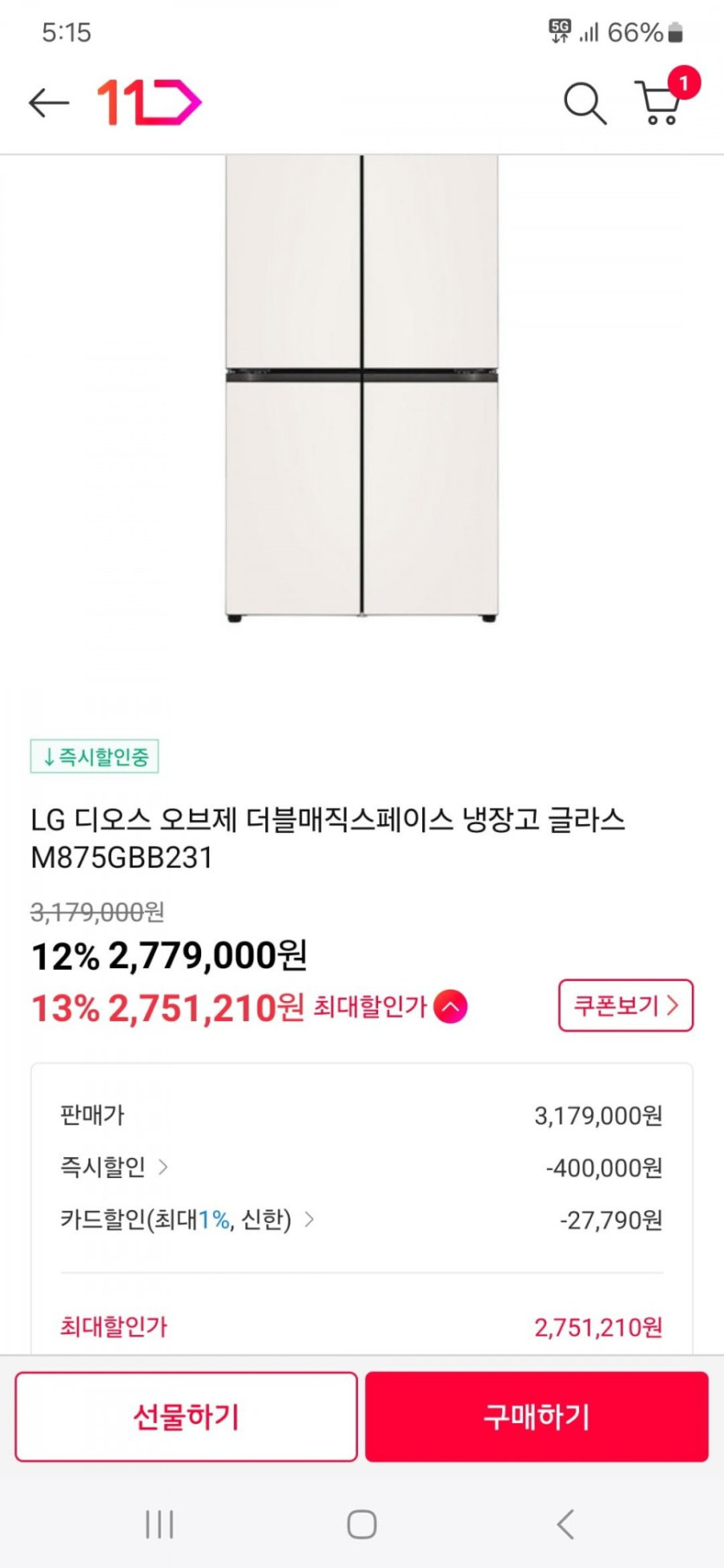The image size is (724, 1568).
Task: Tap the 5G signal indicator
Action: point(560,32)
